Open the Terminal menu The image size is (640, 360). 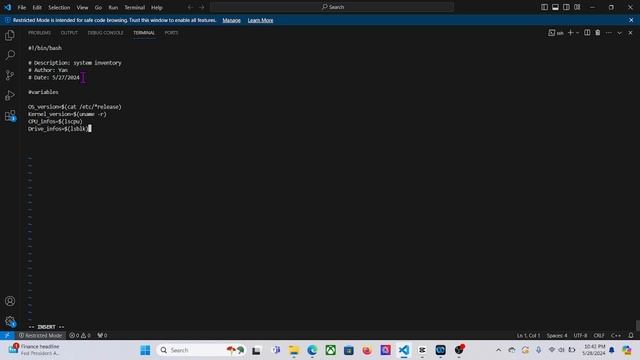134,7
